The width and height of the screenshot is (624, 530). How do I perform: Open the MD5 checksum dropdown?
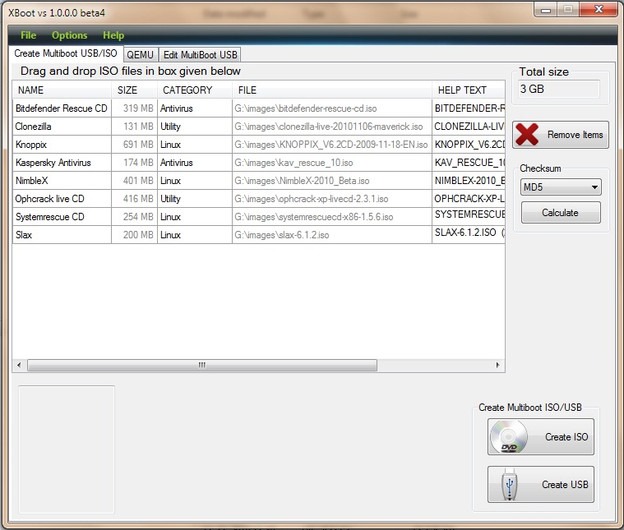point(561,187)
